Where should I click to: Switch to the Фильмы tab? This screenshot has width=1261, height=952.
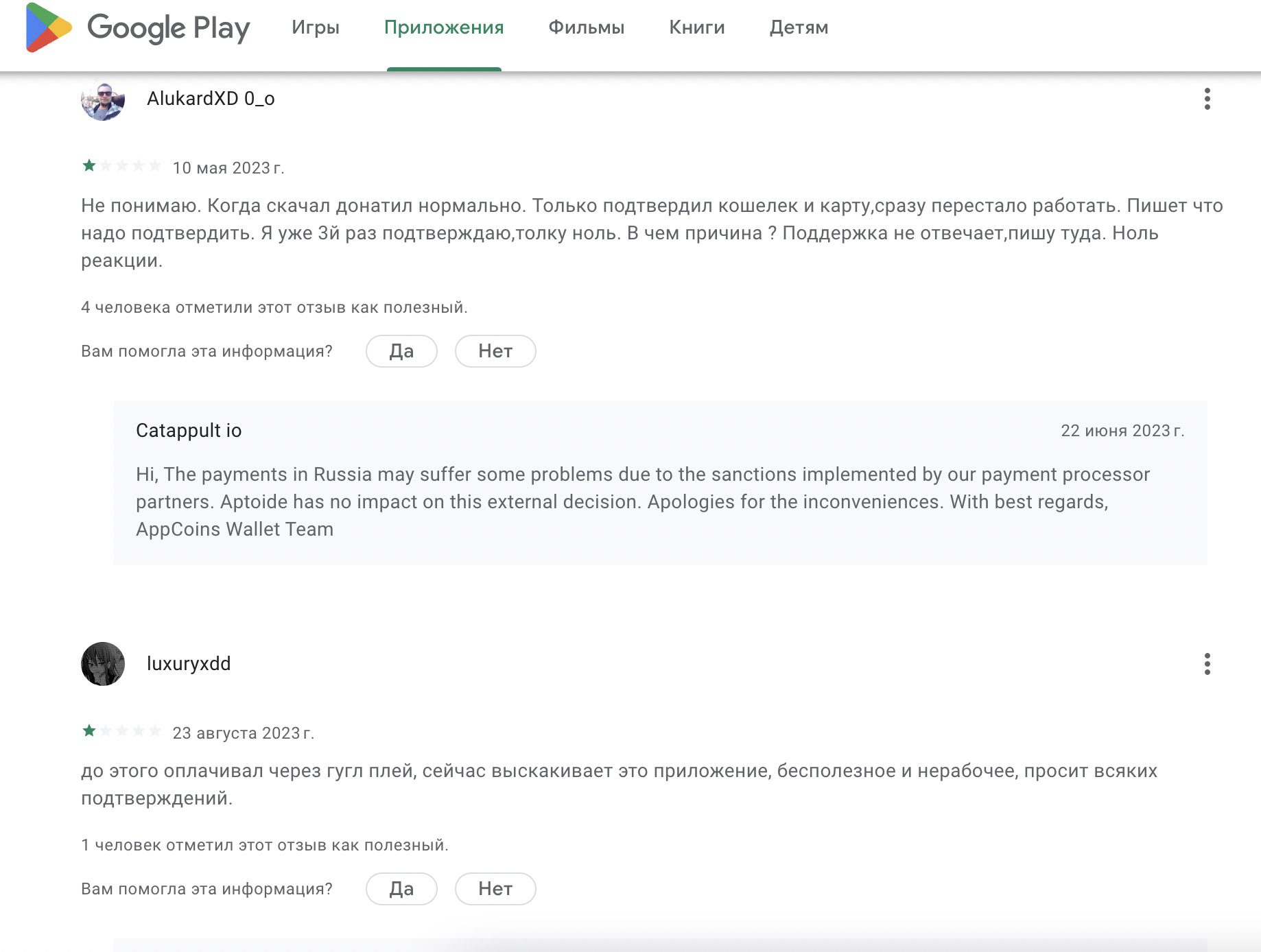(x=587, y=28)
